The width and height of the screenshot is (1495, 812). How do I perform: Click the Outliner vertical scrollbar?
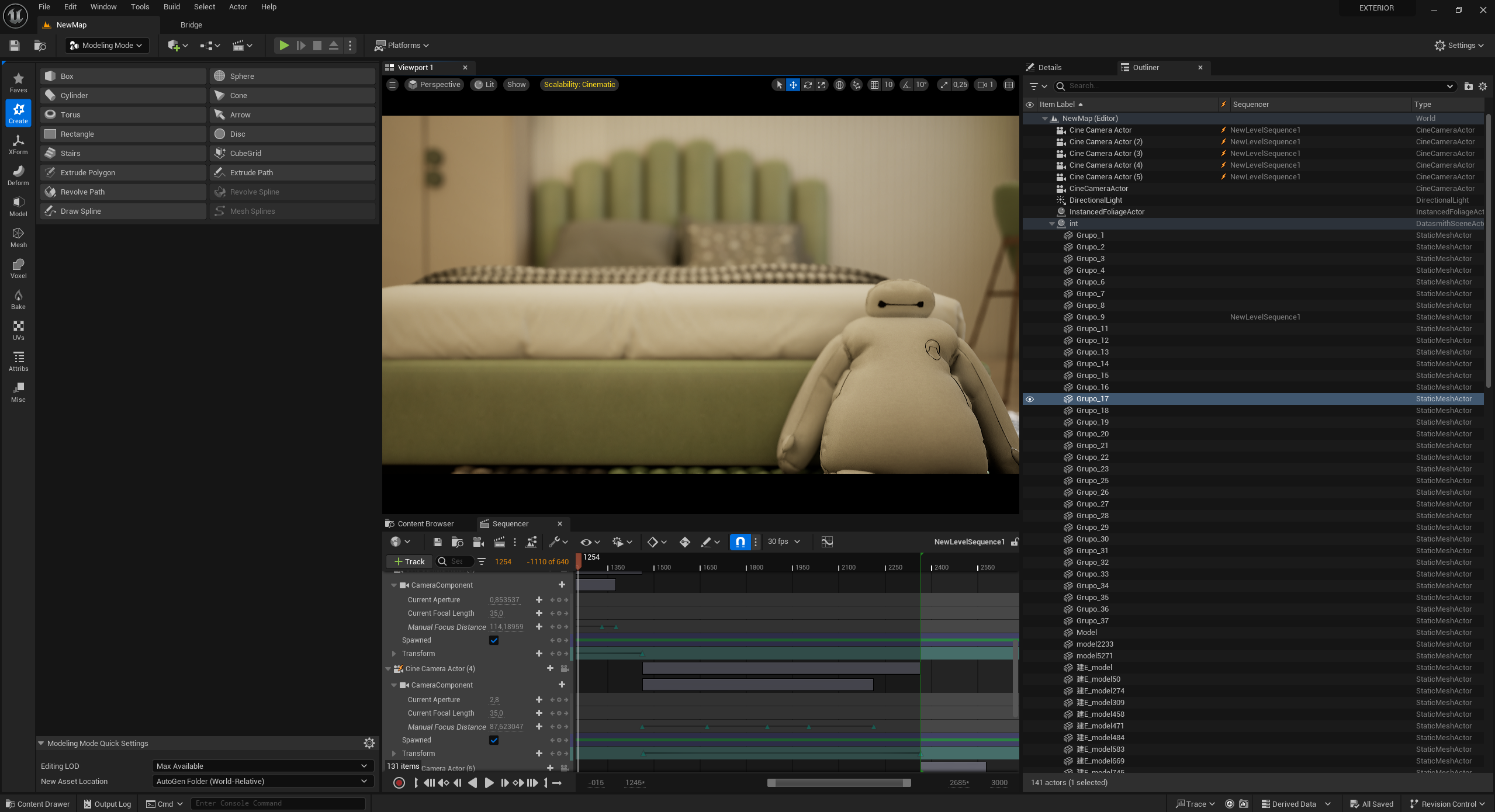pyautogui.click(x=1487, y=251)
